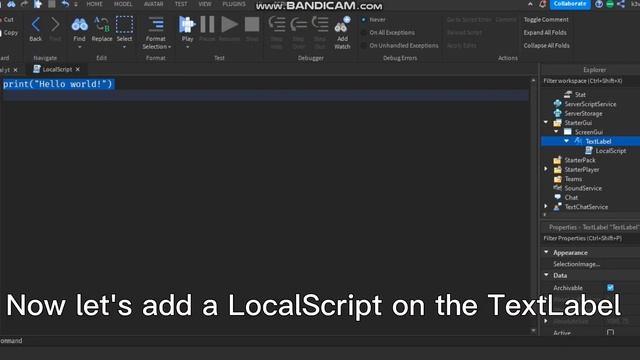This screenshot has height=360, width=640.
Task: Open the Replace tool
Action: click(x=102, y=24)
